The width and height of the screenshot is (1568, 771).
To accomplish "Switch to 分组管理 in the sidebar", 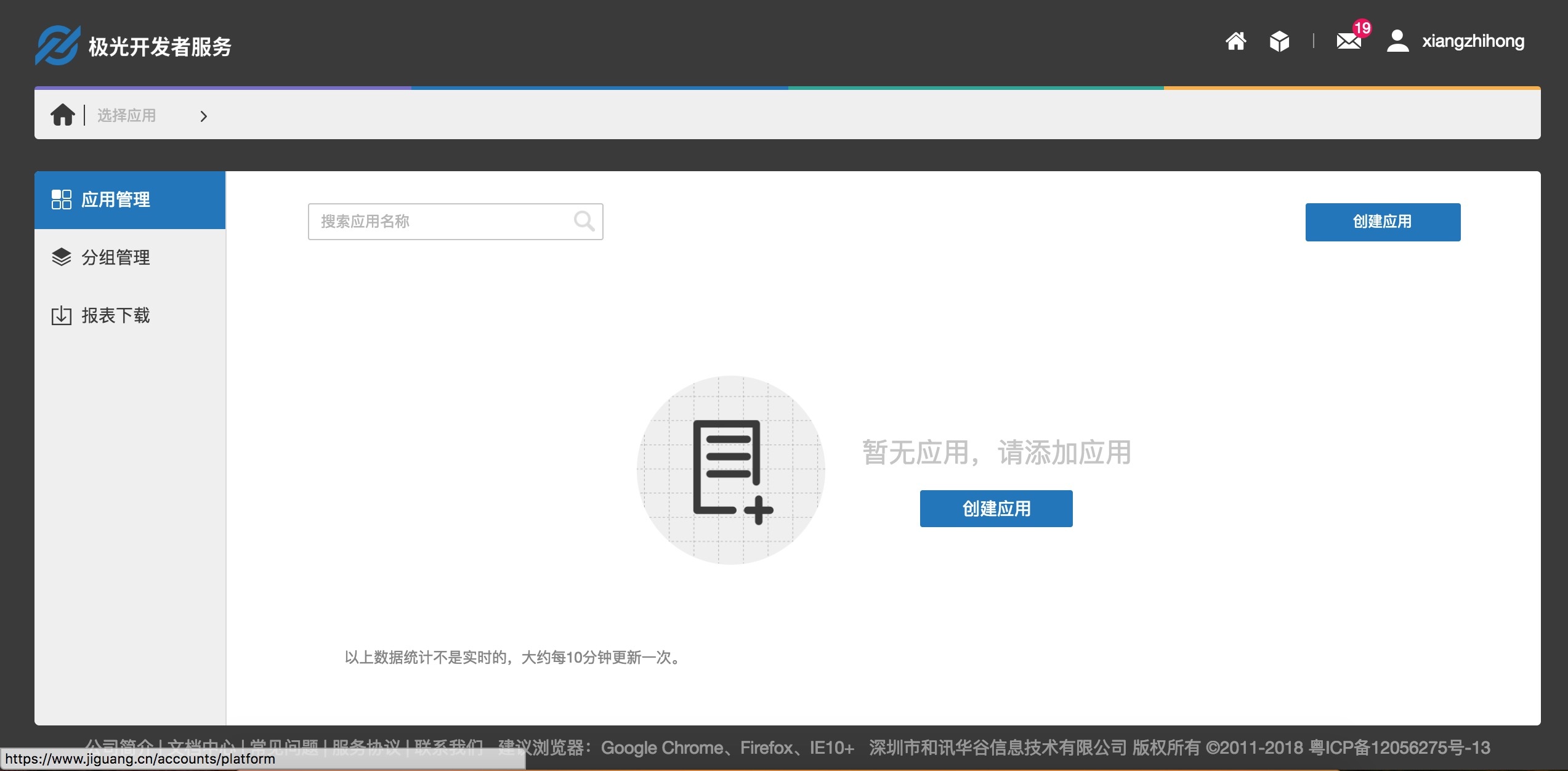I will tap(117, 257).
